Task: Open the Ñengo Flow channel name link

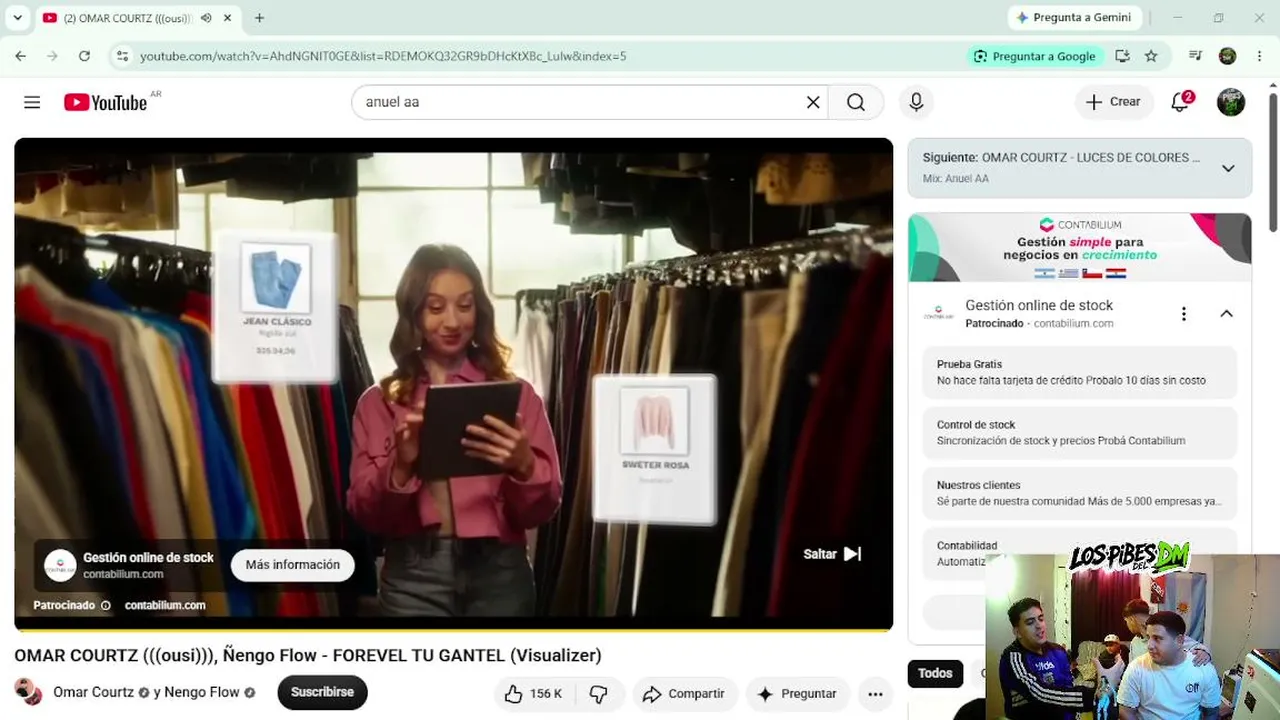Action: (x=202, y=692)
